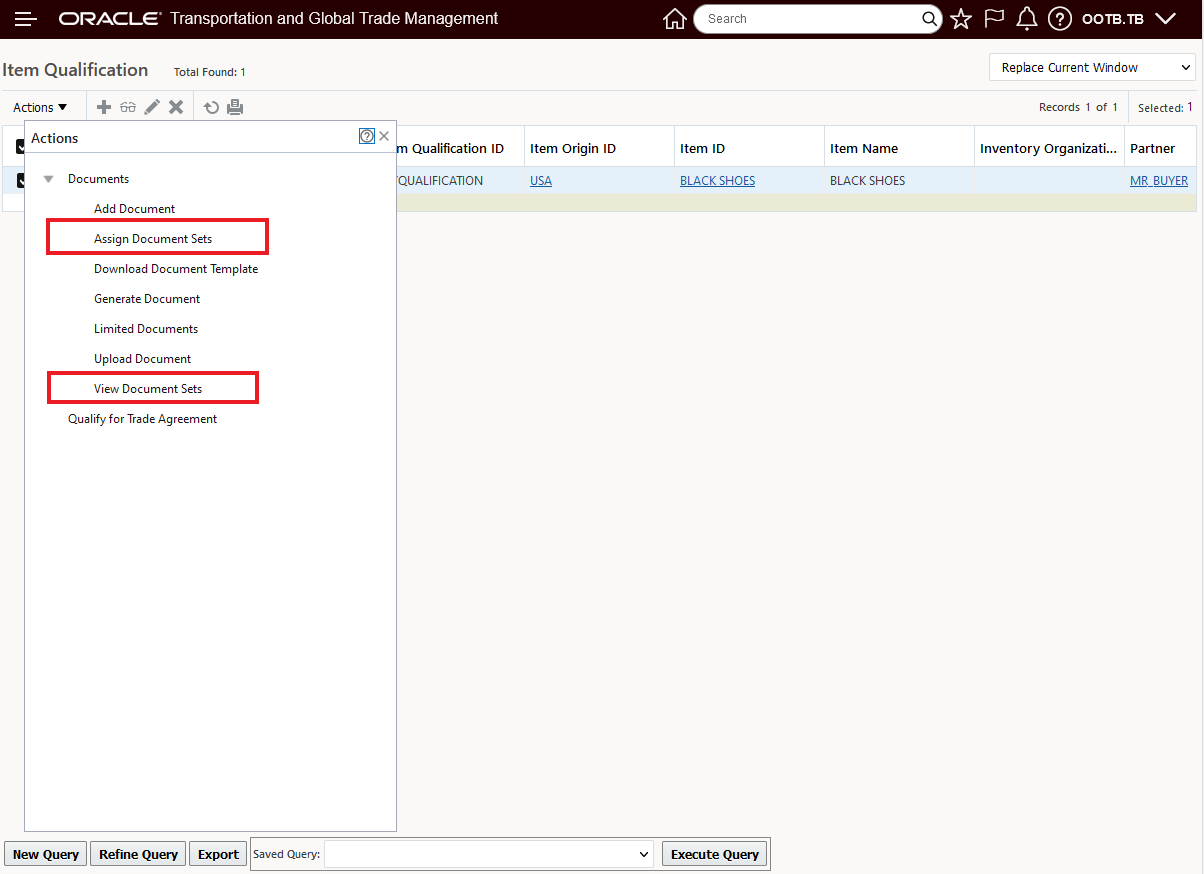The height and width of the screenshot is (874, 1204).
Task: Open the OOTB.TB user menu
Action: coord(1129,19)
